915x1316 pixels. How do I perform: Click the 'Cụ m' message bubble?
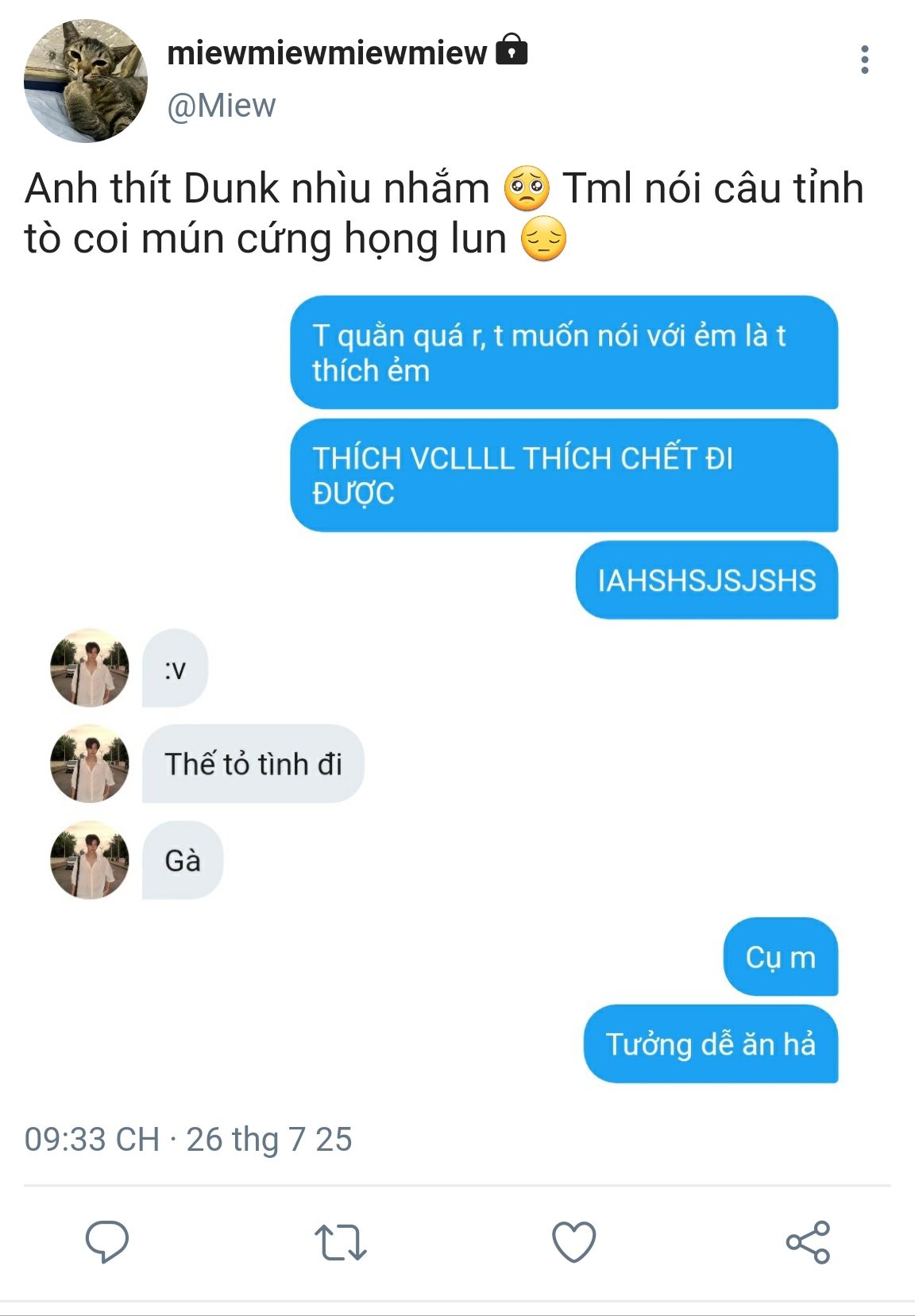(x=781, y=956)
